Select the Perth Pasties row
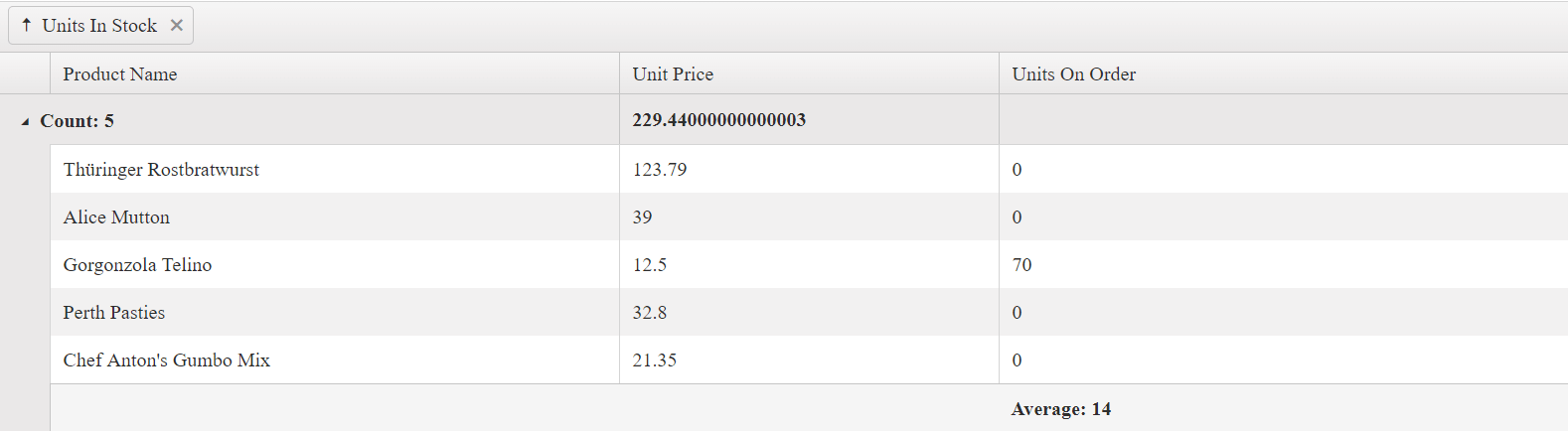Image resolution: width=1568 pixels, height=431 pixels. pos(114,313)
